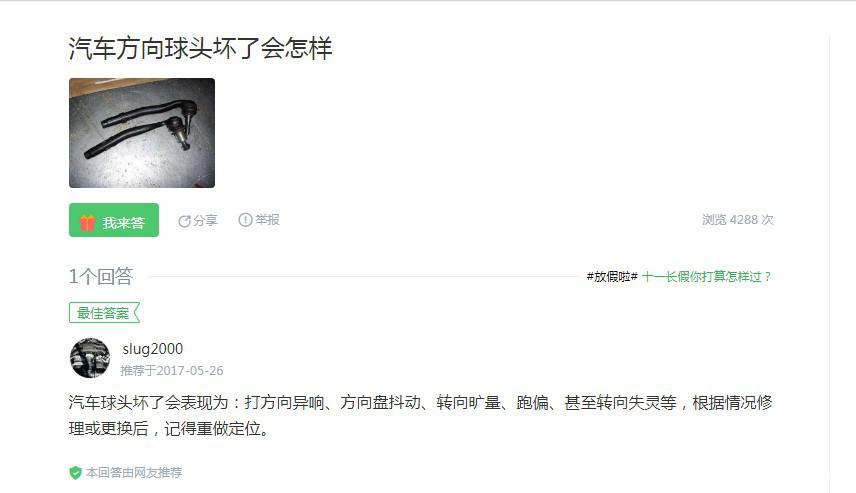Open the 十一长假你打算怎样过？ link

point(707,277)
